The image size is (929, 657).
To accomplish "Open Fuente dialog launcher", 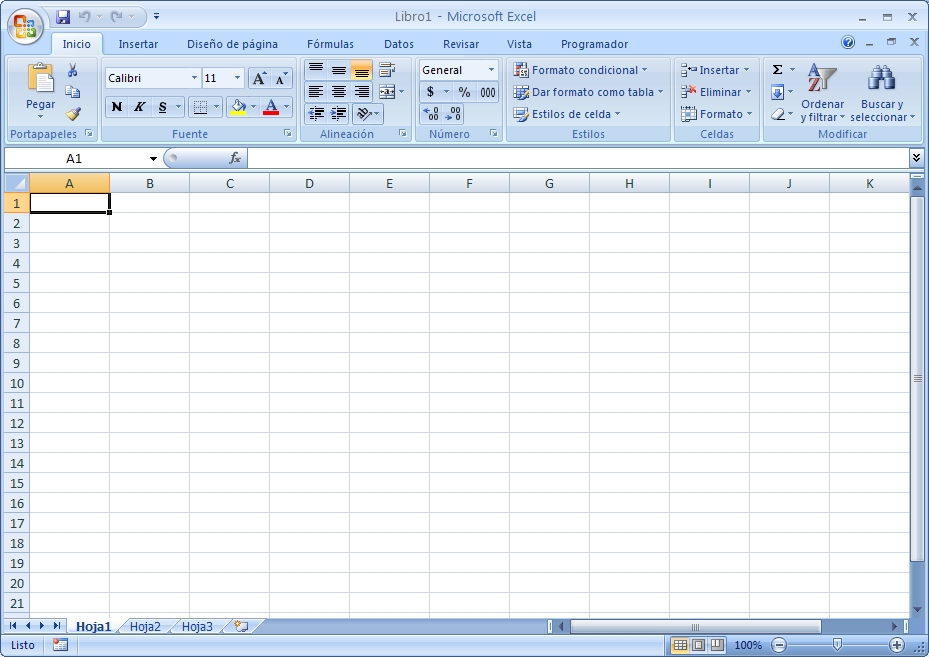I will coord(288,134).
